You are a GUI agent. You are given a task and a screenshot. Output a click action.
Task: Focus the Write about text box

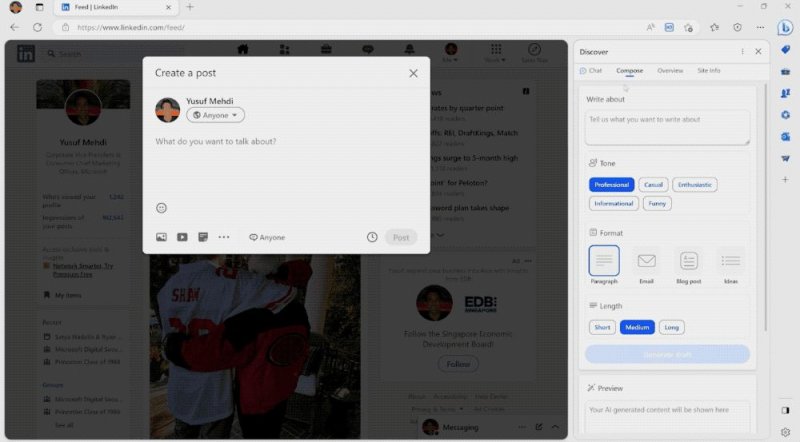(x=667, y=128)
